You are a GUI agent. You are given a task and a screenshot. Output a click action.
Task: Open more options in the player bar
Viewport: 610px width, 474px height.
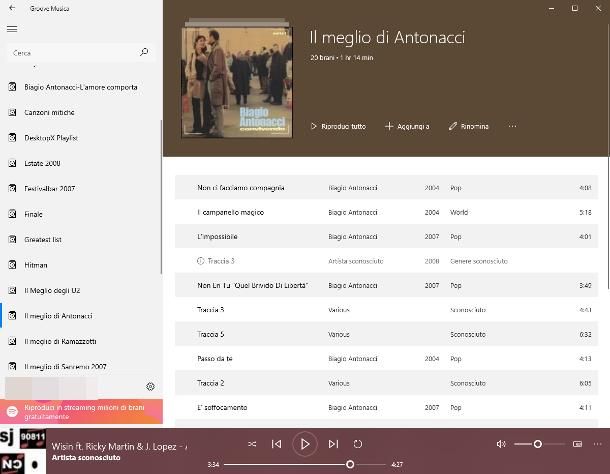[598, 444]
